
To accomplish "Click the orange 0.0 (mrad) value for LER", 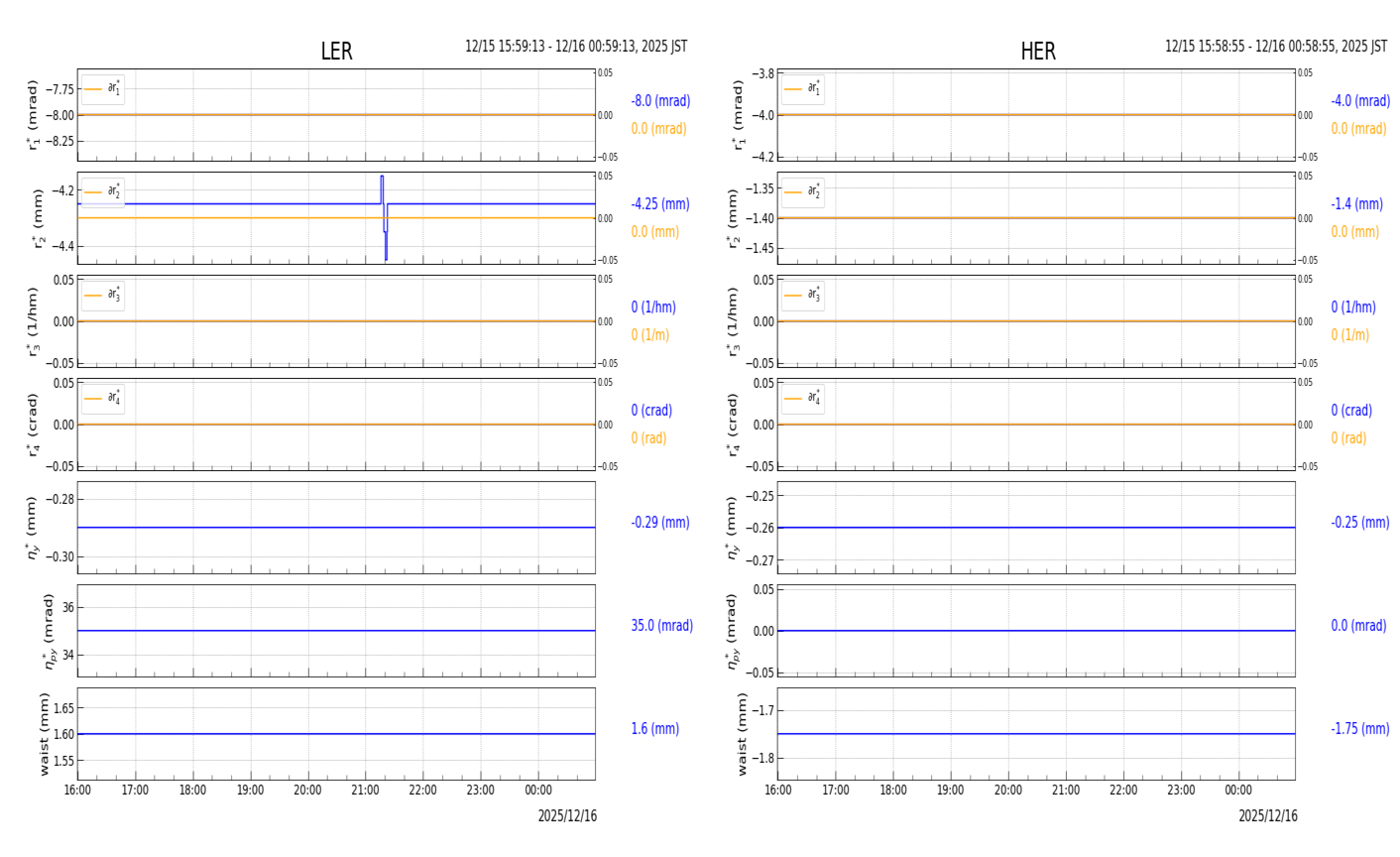I will pos(659,129).
